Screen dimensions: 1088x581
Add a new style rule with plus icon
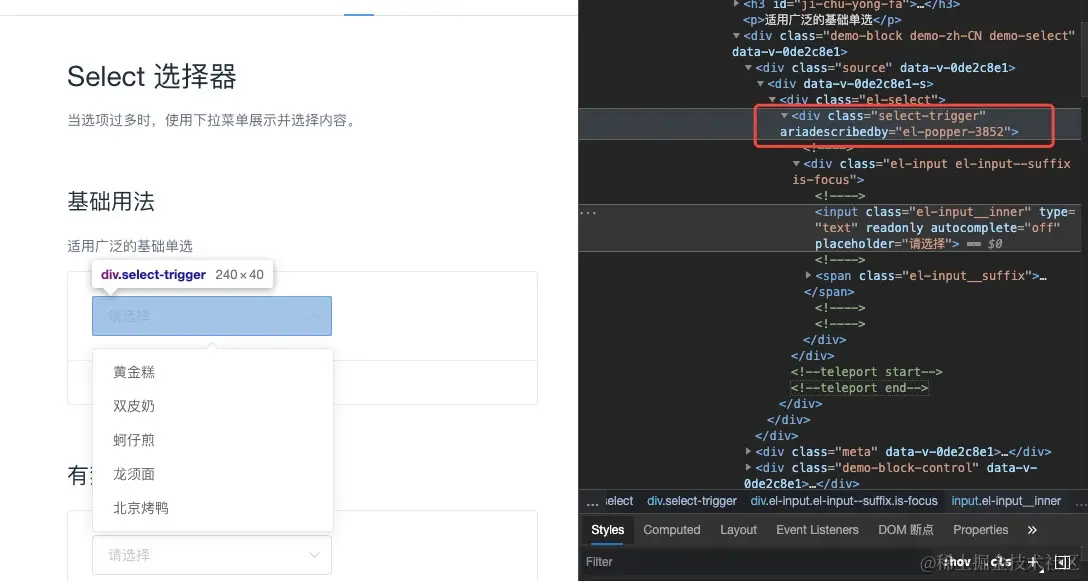tap(1033, 561)
